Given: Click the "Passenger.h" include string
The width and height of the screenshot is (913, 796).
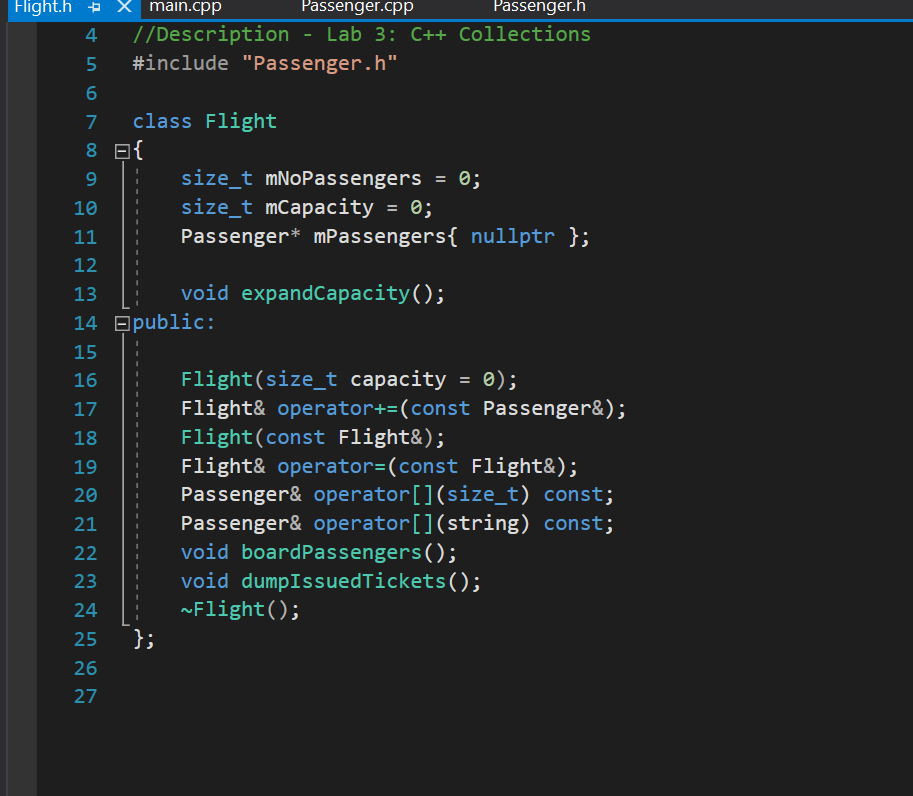Looking at the screenshot, I should pyautogui.click(x=319, y=63).
